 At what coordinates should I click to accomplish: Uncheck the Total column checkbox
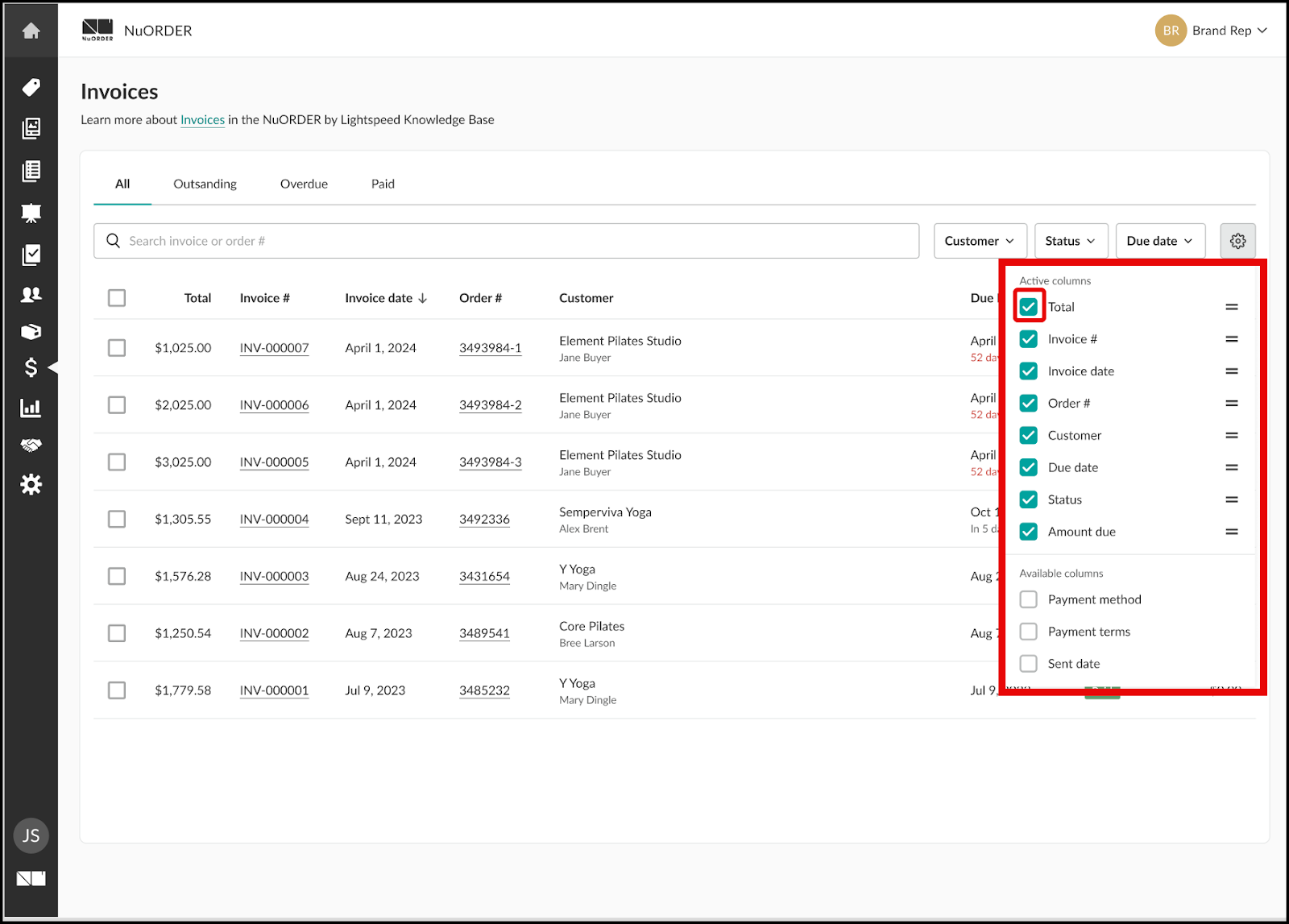[x=1029, y=307]
